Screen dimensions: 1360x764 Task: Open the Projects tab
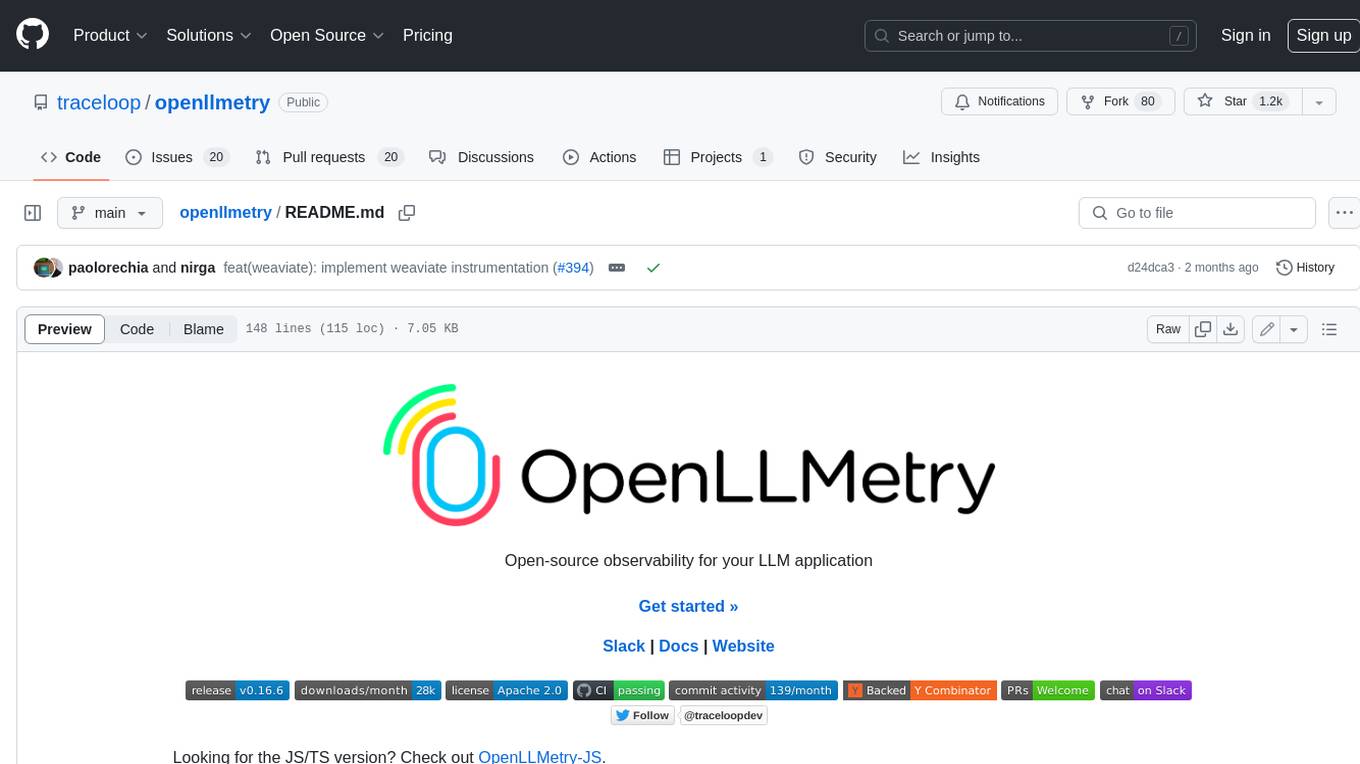coord(717,157)
